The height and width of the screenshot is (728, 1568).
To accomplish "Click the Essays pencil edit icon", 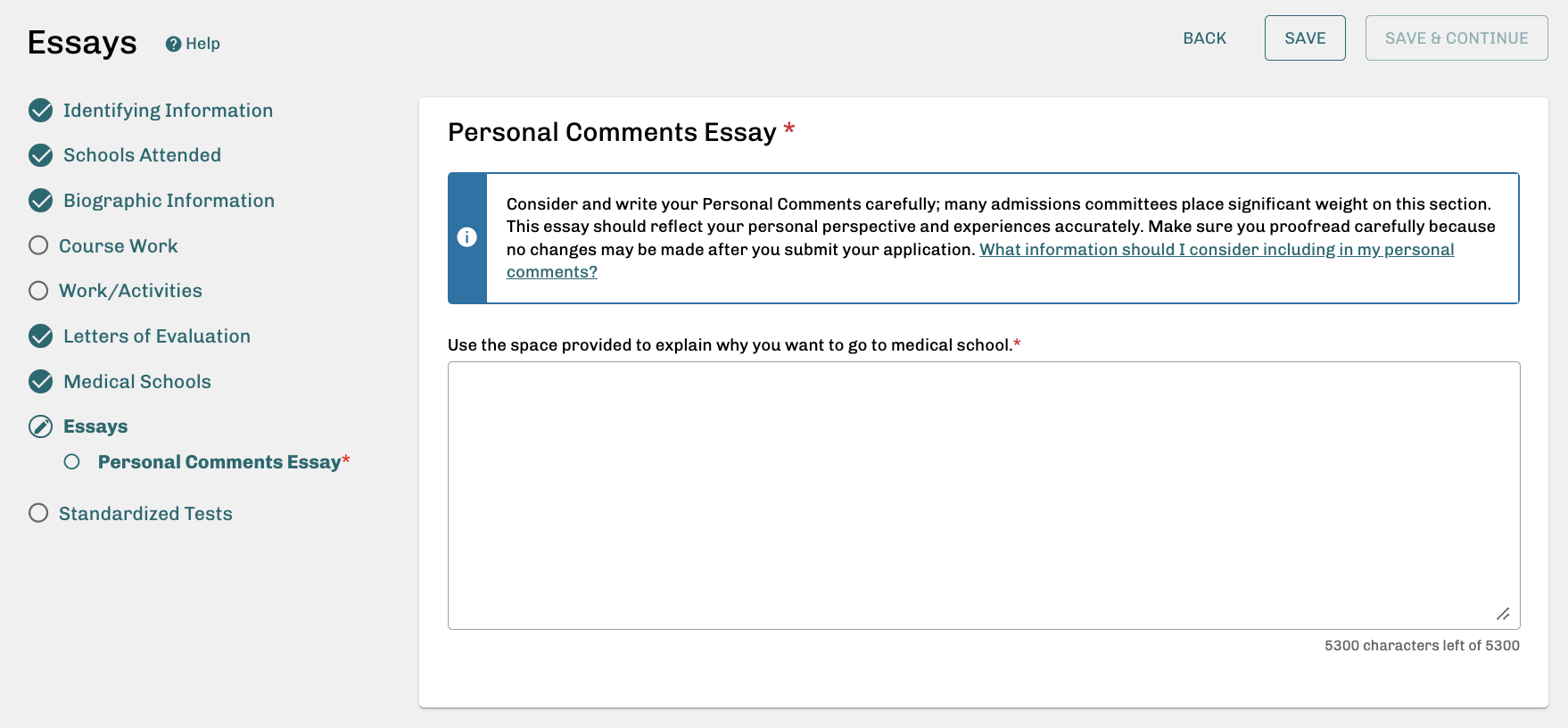I will click(x=41, y=426).
